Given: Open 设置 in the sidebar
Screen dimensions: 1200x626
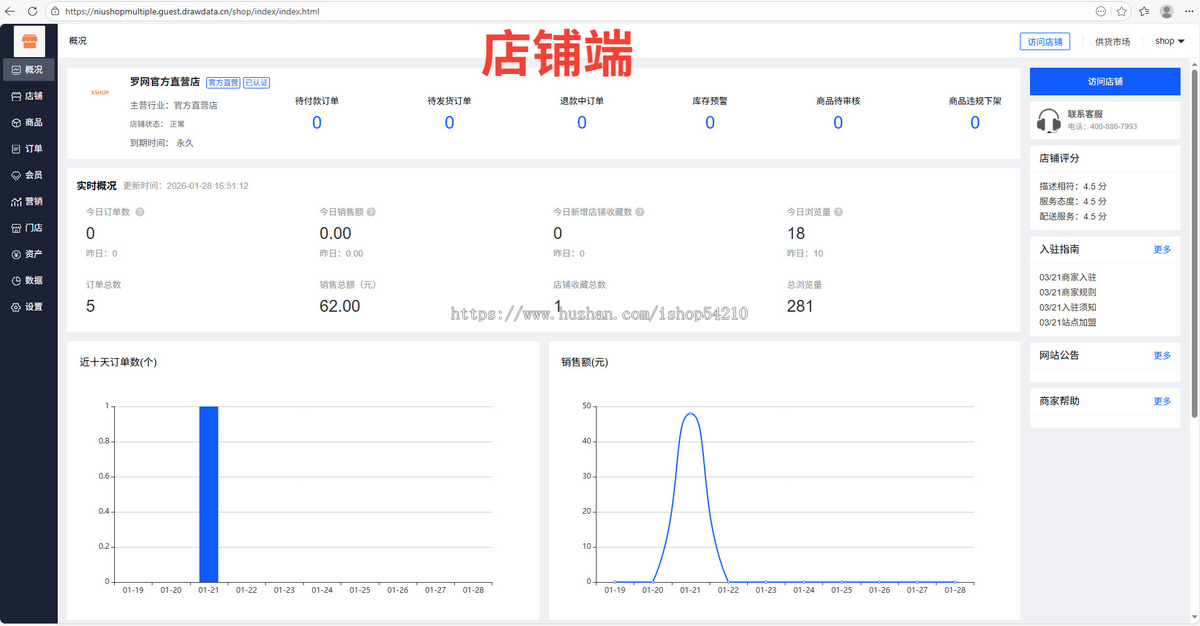Looking at the screenshot, I should 28,307.
